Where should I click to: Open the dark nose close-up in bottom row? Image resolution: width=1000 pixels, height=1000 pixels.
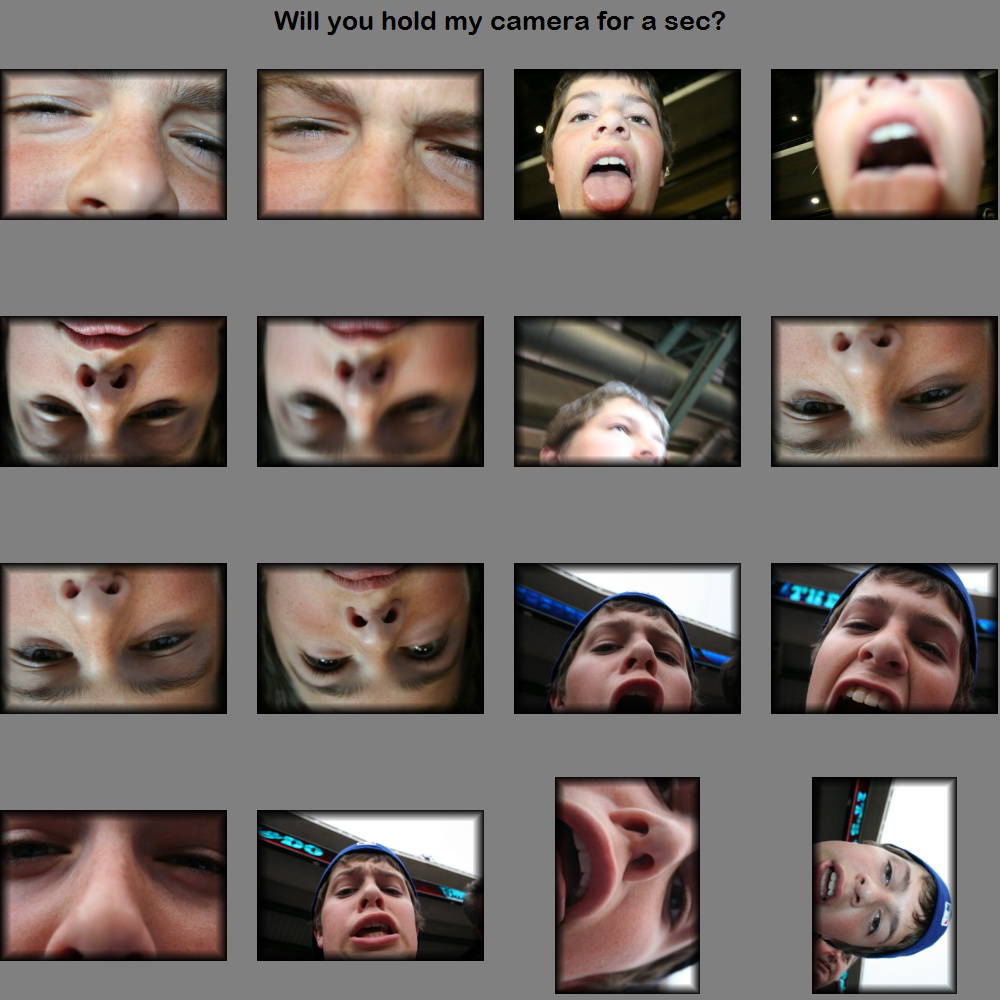[x=113, y=885]
